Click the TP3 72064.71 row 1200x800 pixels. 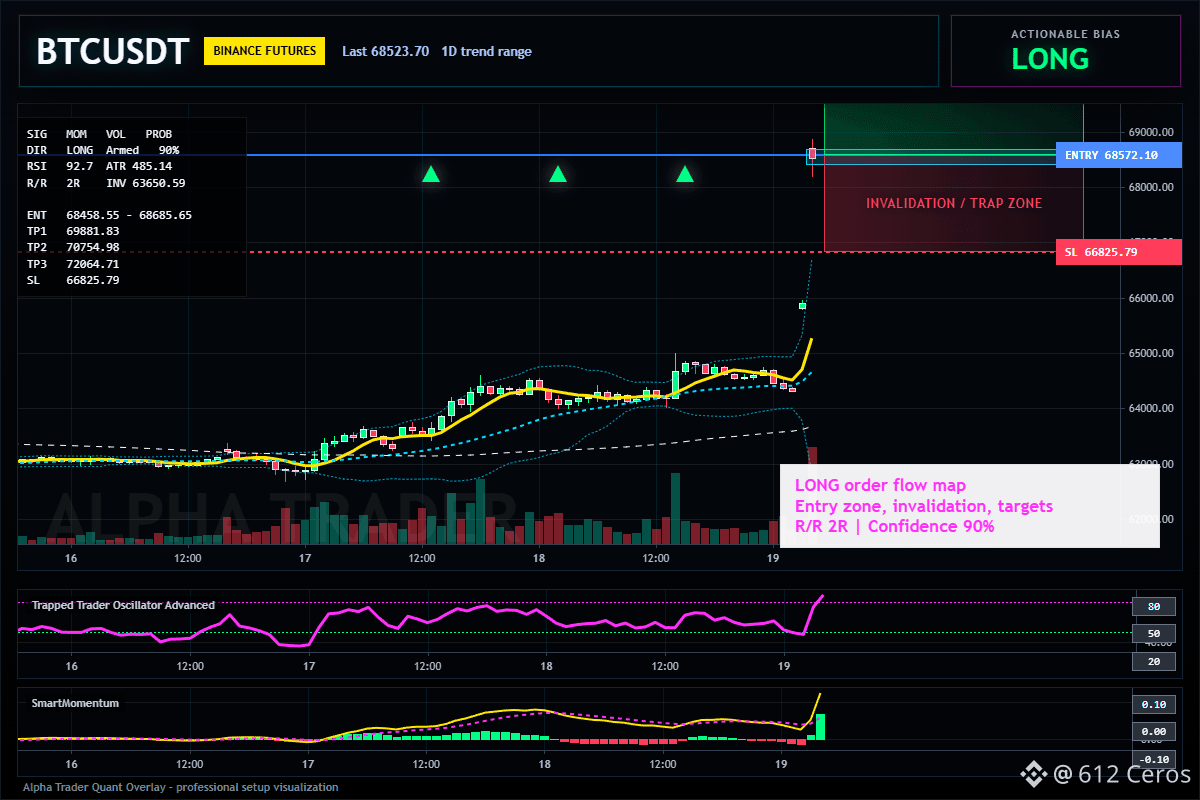point(73,264)
